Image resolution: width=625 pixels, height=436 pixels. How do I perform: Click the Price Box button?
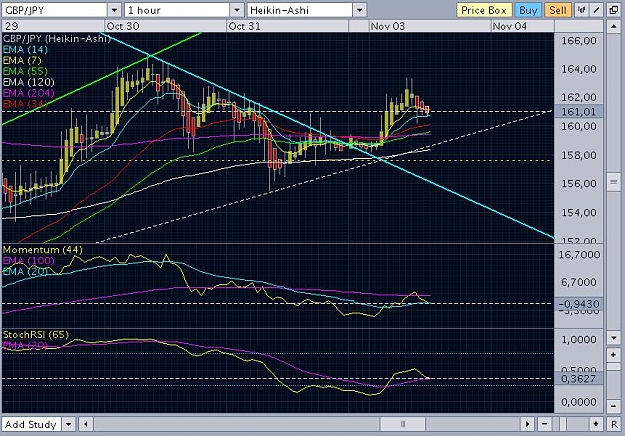click(x=484, y=10)
